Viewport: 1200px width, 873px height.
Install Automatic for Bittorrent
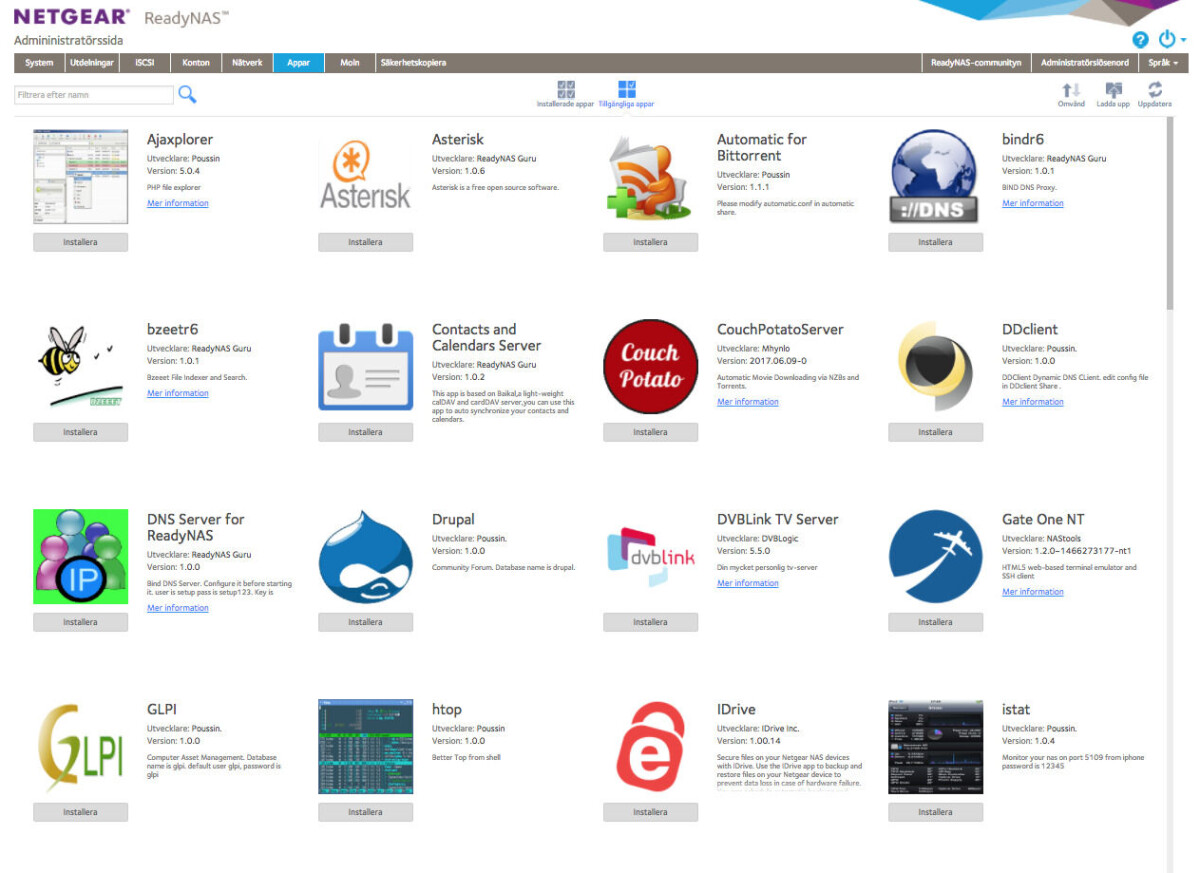tap(650, 242)
